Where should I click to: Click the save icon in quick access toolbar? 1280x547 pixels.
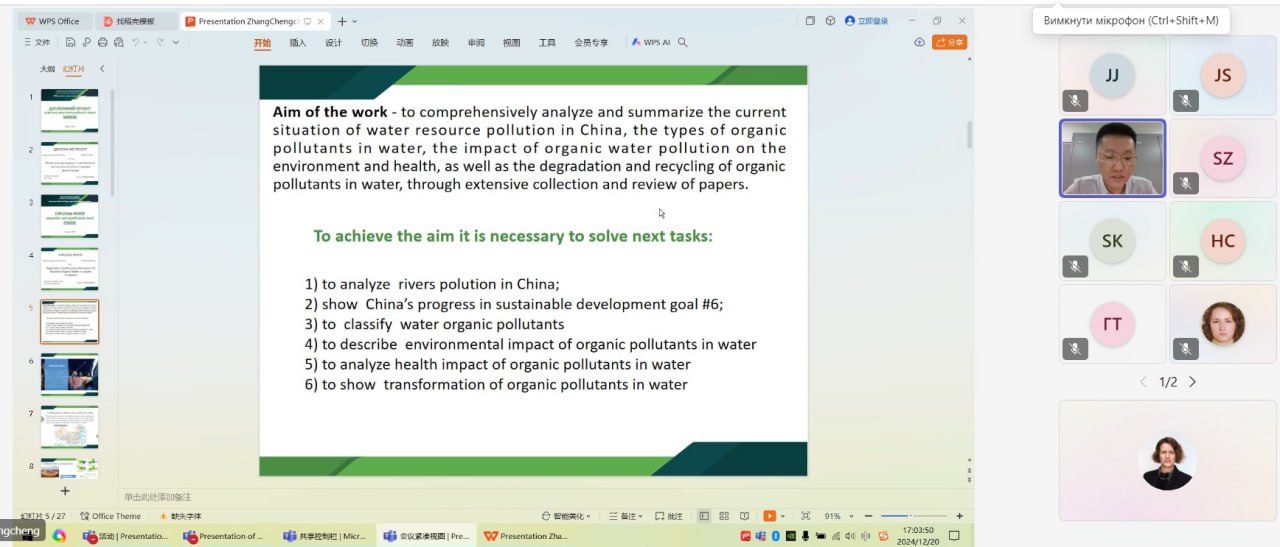click(x=71, y=42)
